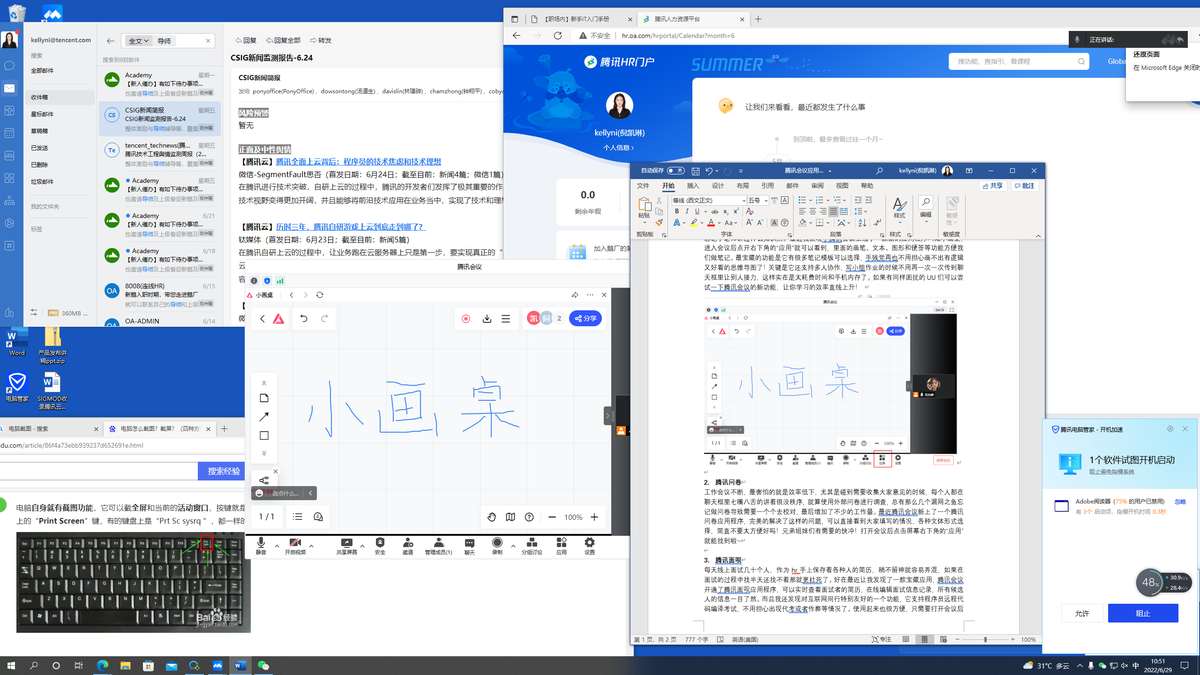Click the 管理成员 manage members icon
This screenshot has width=1200, height=675.
tap(439, 543)
